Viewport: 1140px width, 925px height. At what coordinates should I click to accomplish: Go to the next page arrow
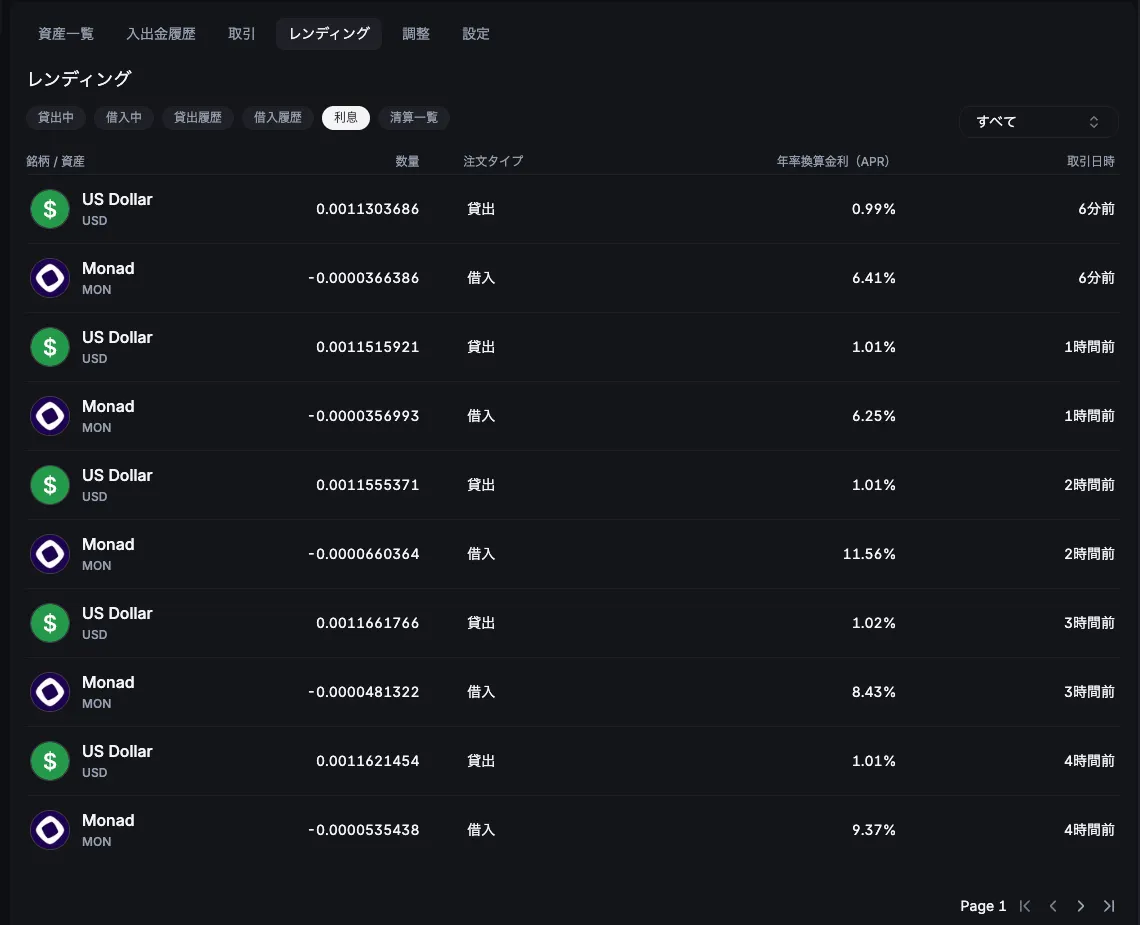pos(1080,906)
